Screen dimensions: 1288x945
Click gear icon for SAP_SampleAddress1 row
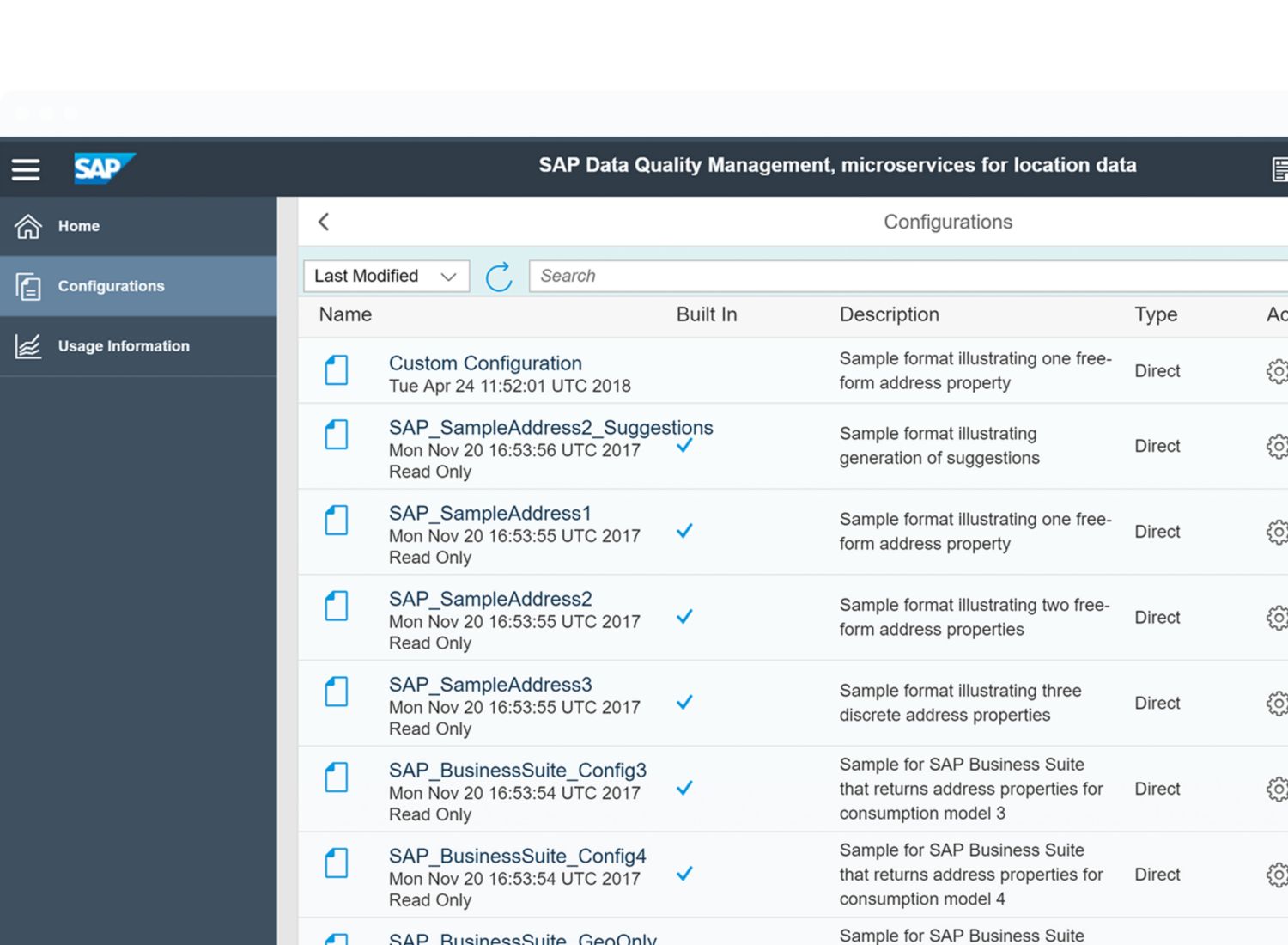(1276, 532)
